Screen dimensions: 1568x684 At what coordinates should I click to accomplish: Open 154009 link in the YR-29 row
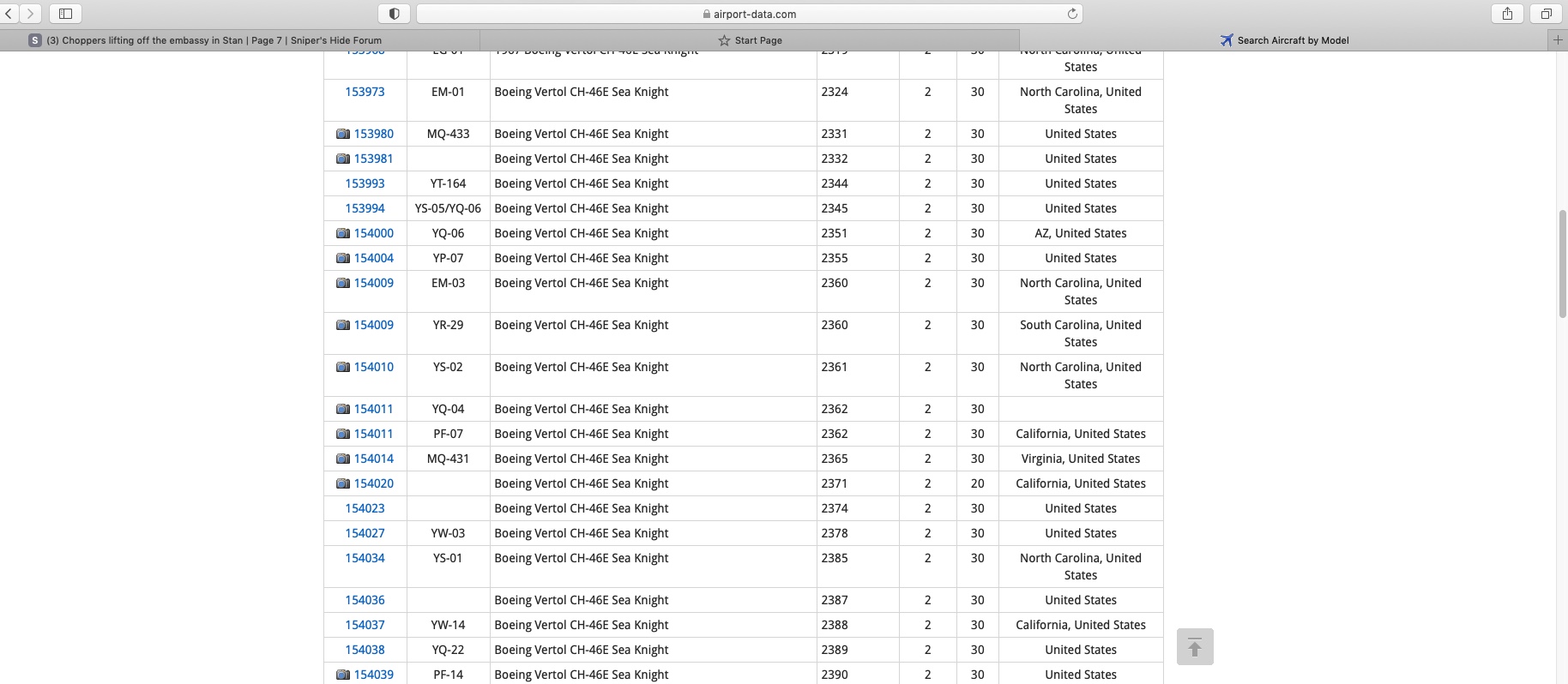point(374,325)
